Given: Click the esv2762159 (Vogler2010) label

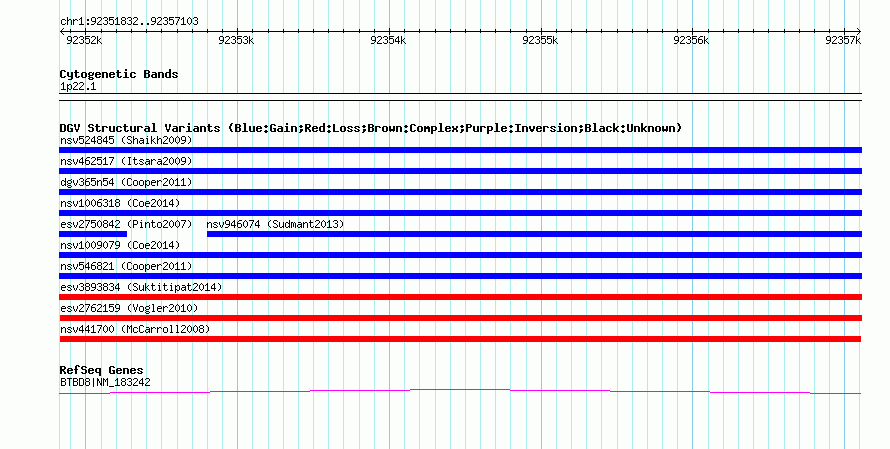Looking at the screenshot, I should (x=129, y=308).
